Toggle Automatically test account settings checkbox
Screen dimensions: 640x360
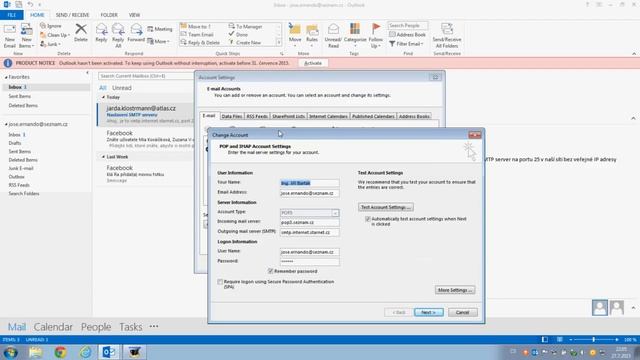click(x=368, y=219)
